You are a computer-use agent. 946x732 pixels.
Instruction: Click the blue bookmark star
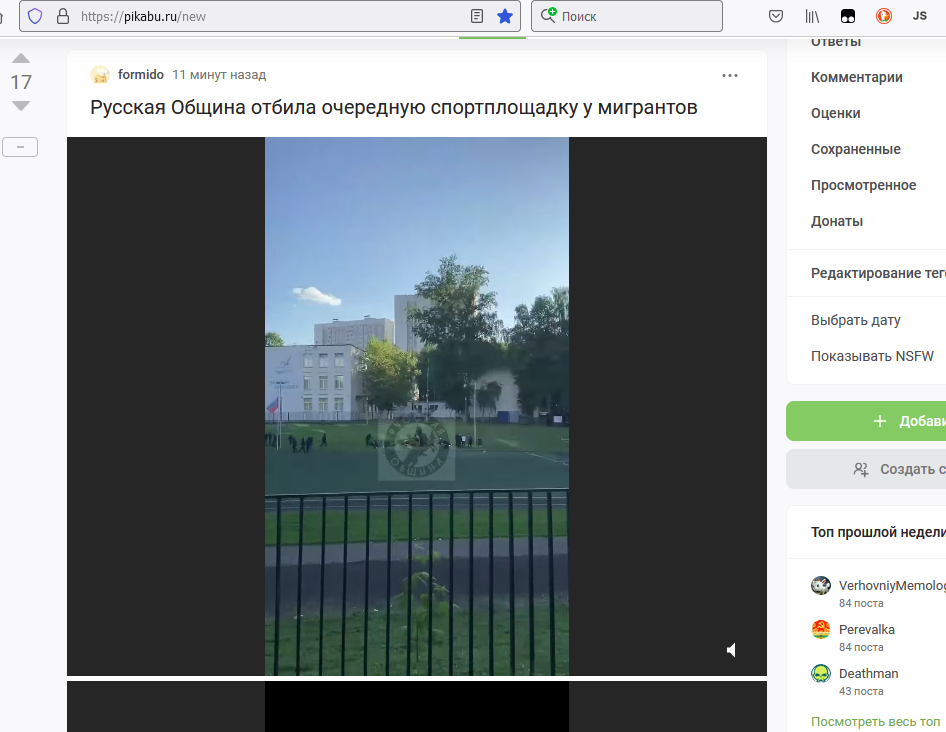(x=505, y=16)
